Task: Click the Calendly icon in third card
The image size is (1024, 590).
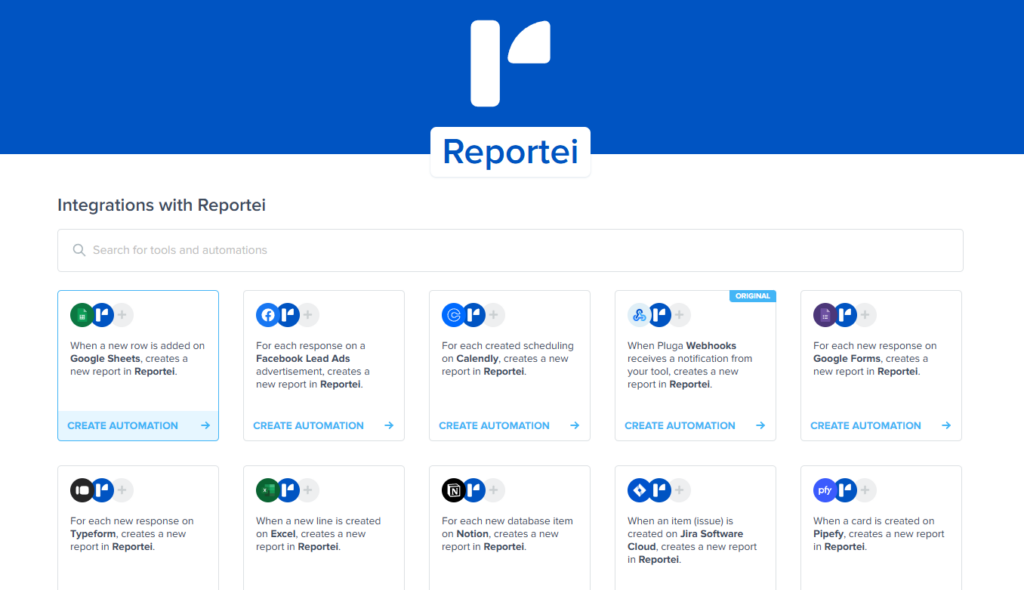Action: coord(454,315)
